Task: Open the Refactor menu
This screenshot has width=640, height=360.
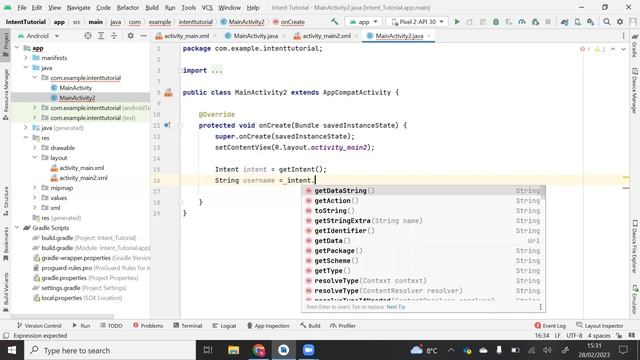Action: click(128, 7)
